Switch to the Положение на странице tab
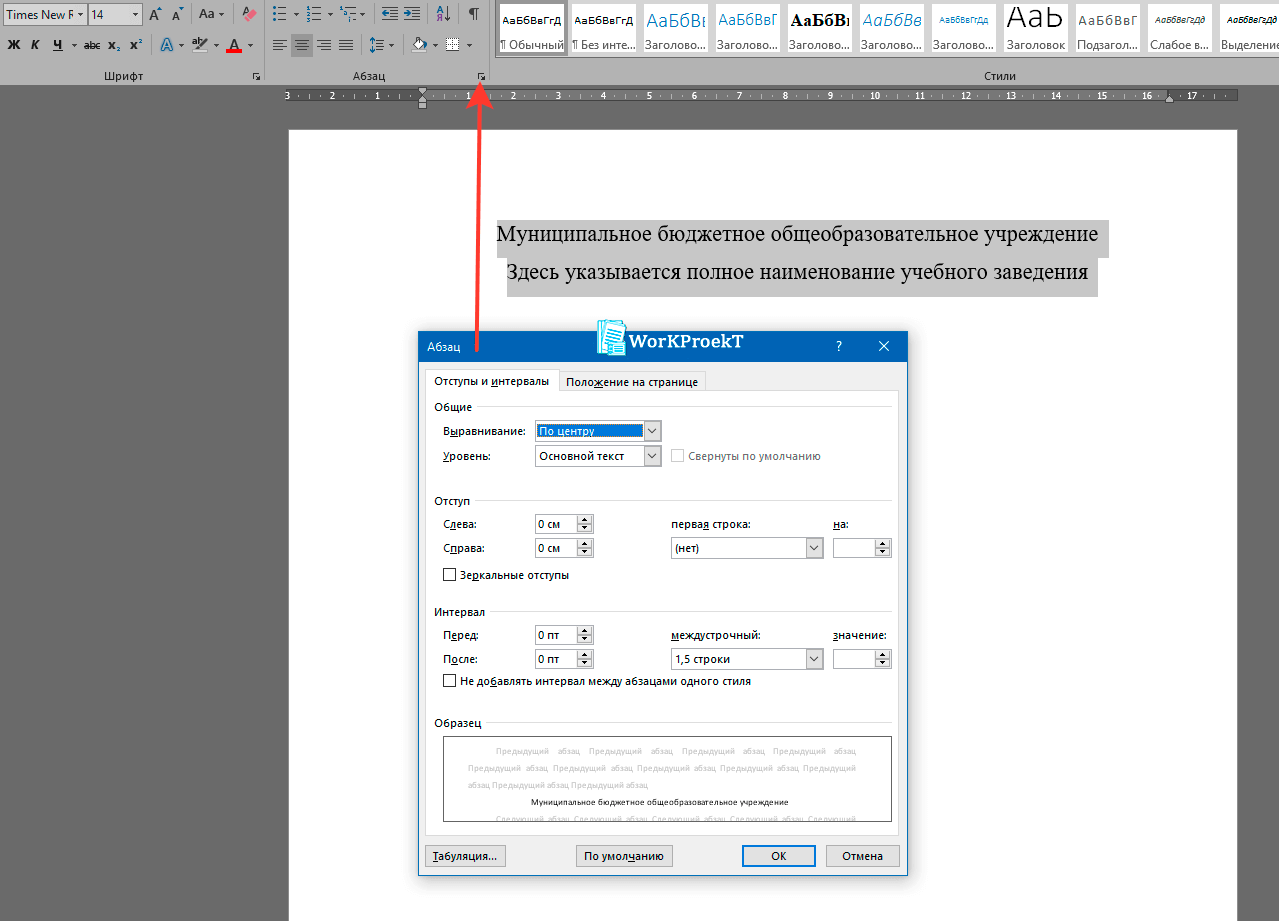 point(632,382)
